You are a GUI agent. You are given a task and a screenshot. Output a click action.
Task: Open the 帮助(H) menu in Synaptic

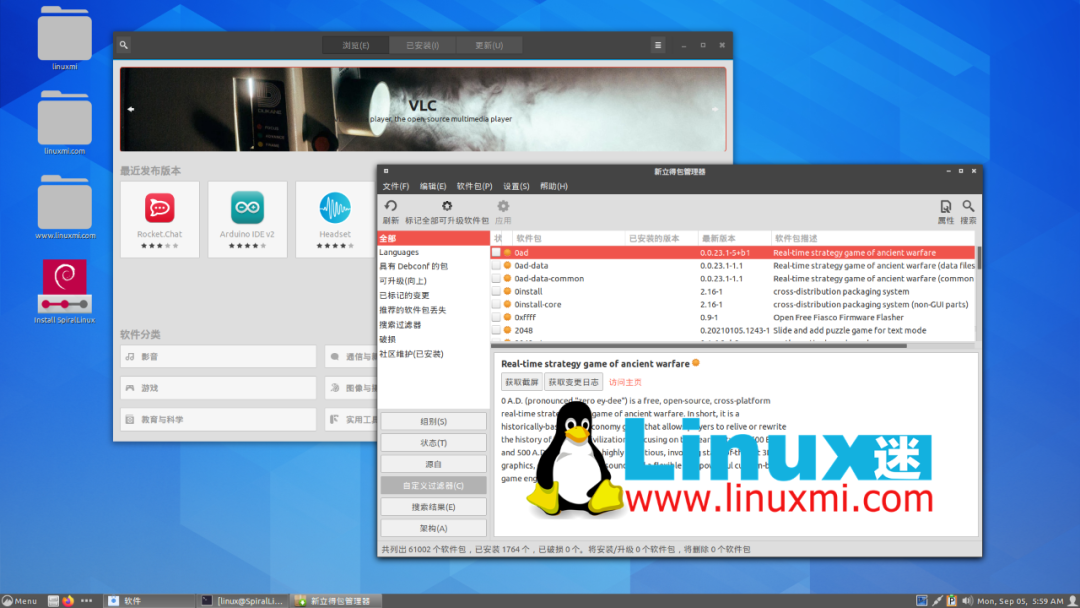click(x=554, y=187)
